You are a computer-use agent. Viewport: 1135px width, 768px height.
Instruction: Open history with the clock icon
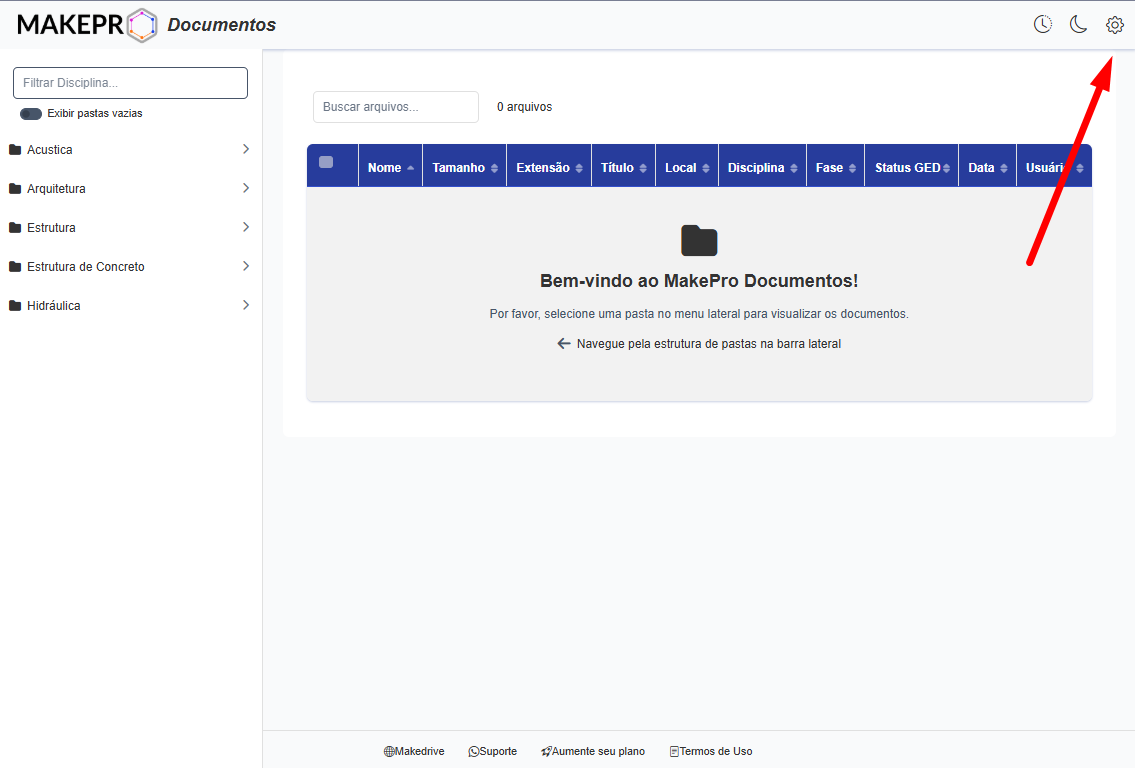tap(1042, 25)
